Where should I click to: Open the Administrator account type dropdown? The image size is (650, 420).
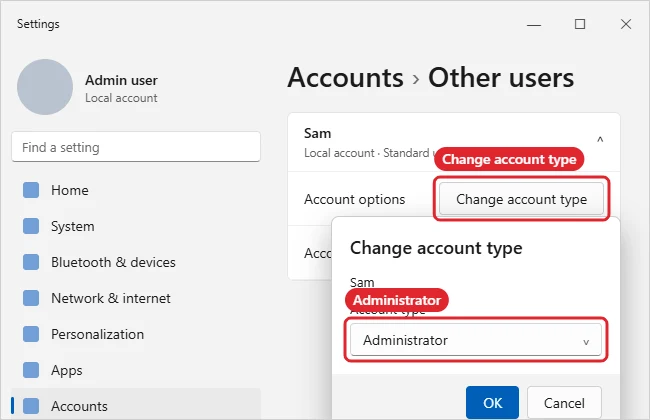[x=476, y=340]
